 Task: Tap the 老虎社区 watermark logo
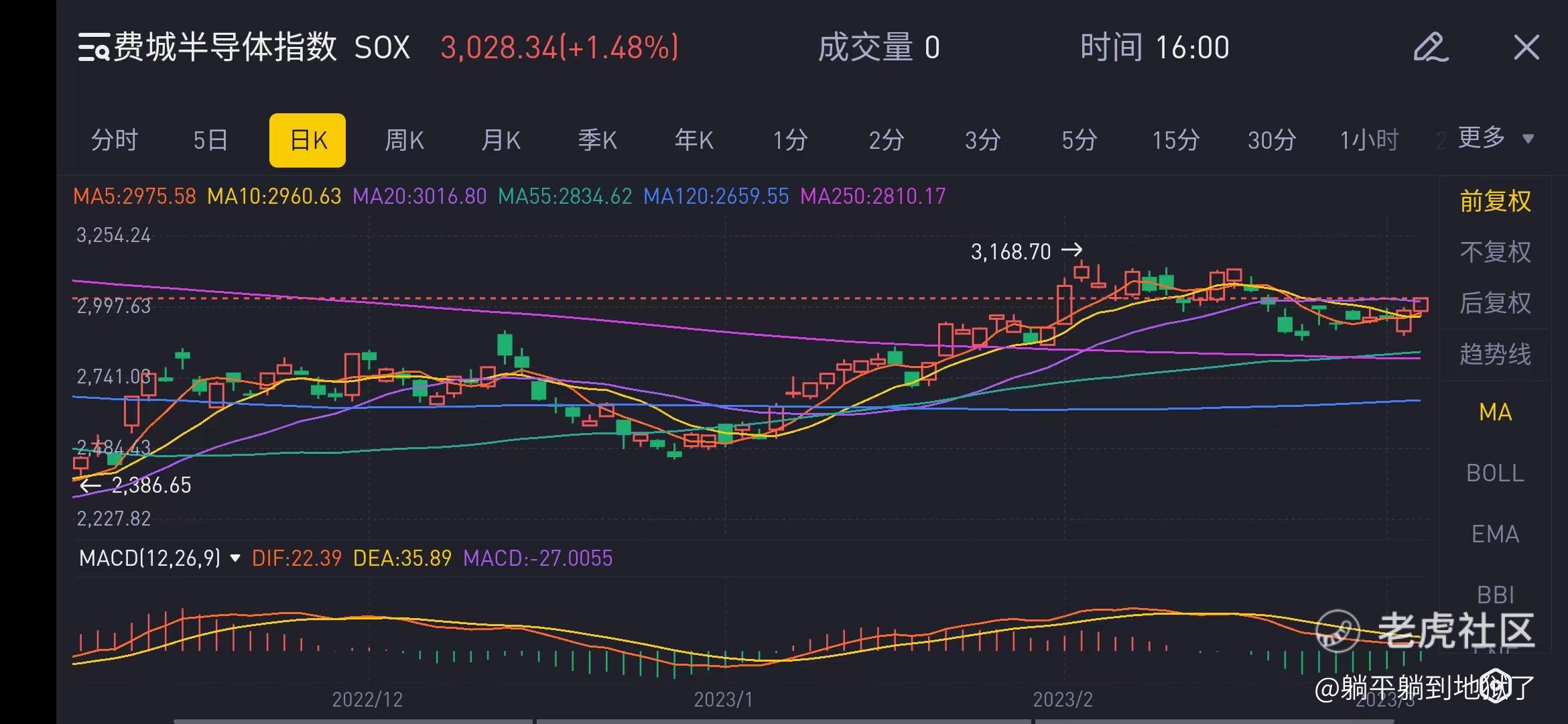[x=1337, y=631]
